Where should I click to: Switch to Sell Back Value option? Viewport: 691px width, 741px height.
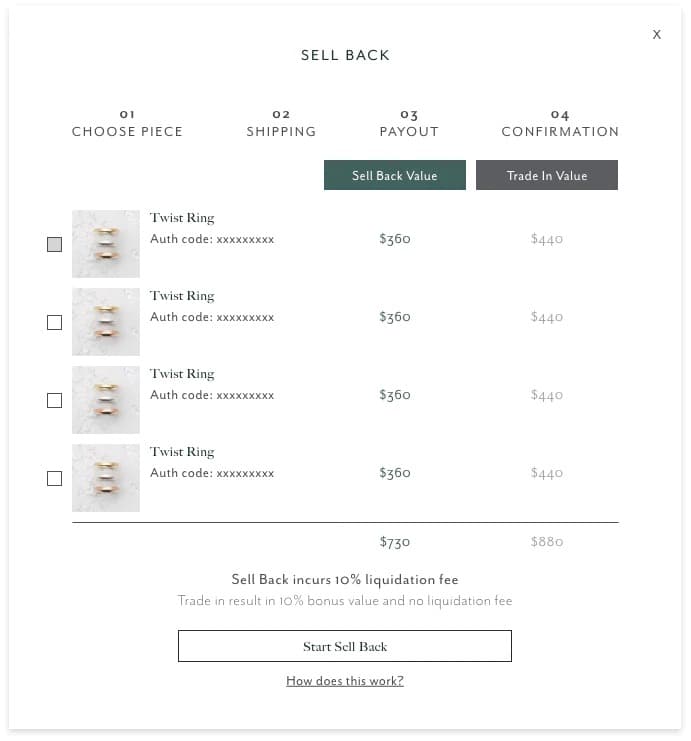(395, 175)
